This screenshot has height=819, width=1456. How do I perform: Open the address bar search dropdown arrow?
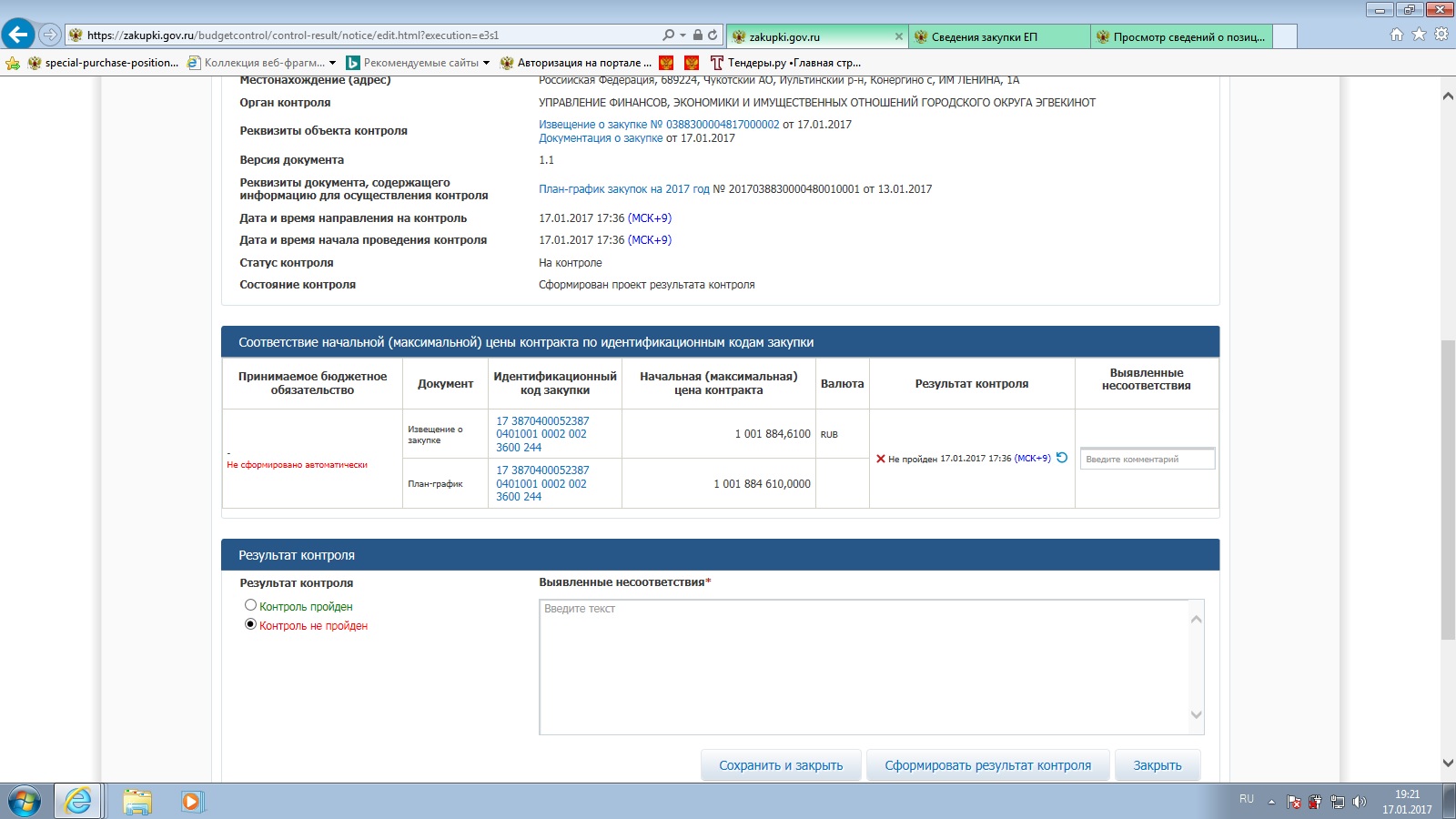682,35
